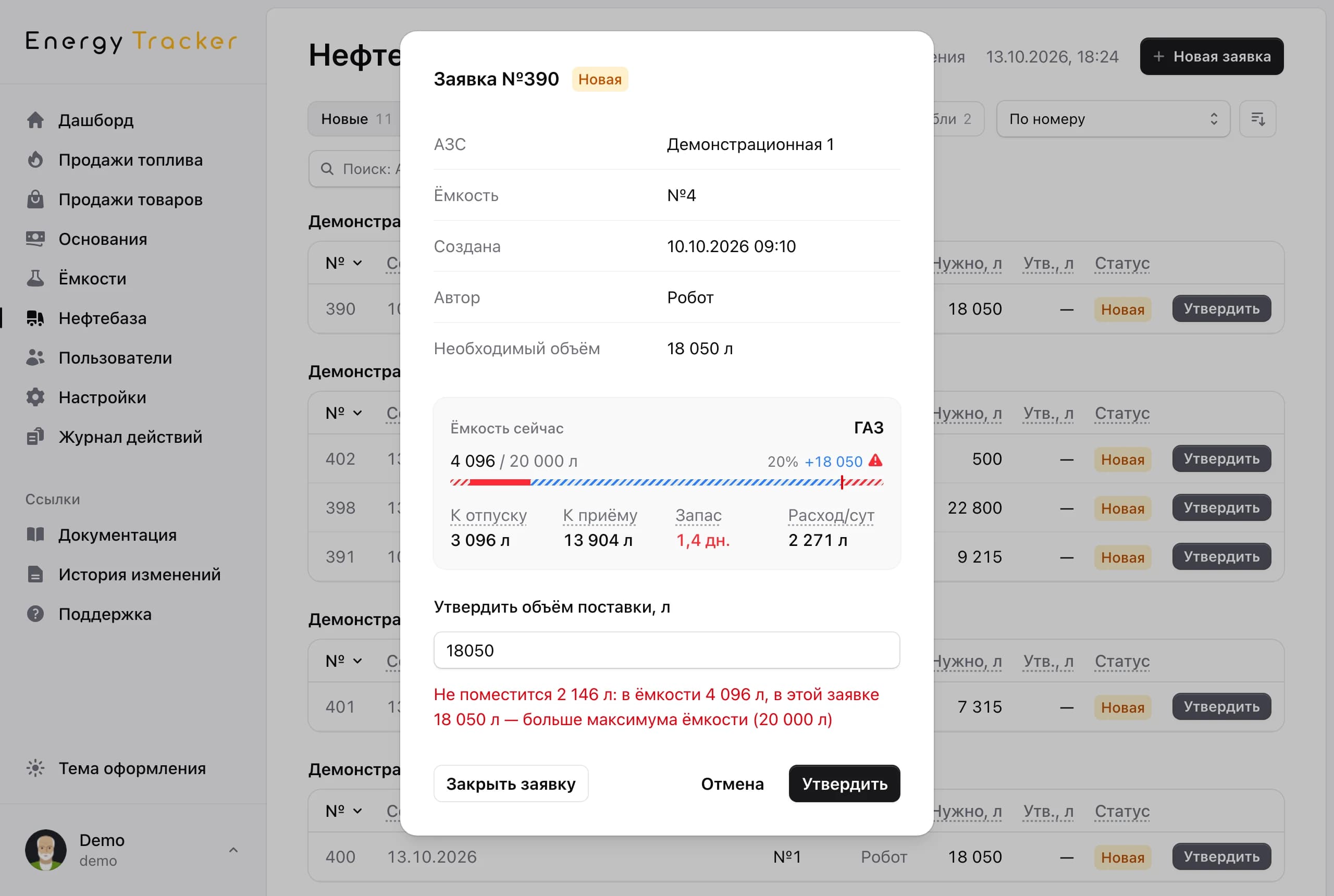Confirm the request with modal Утвердить button
The height and width of the screenshot is (896, 1334).
(844, 783)
